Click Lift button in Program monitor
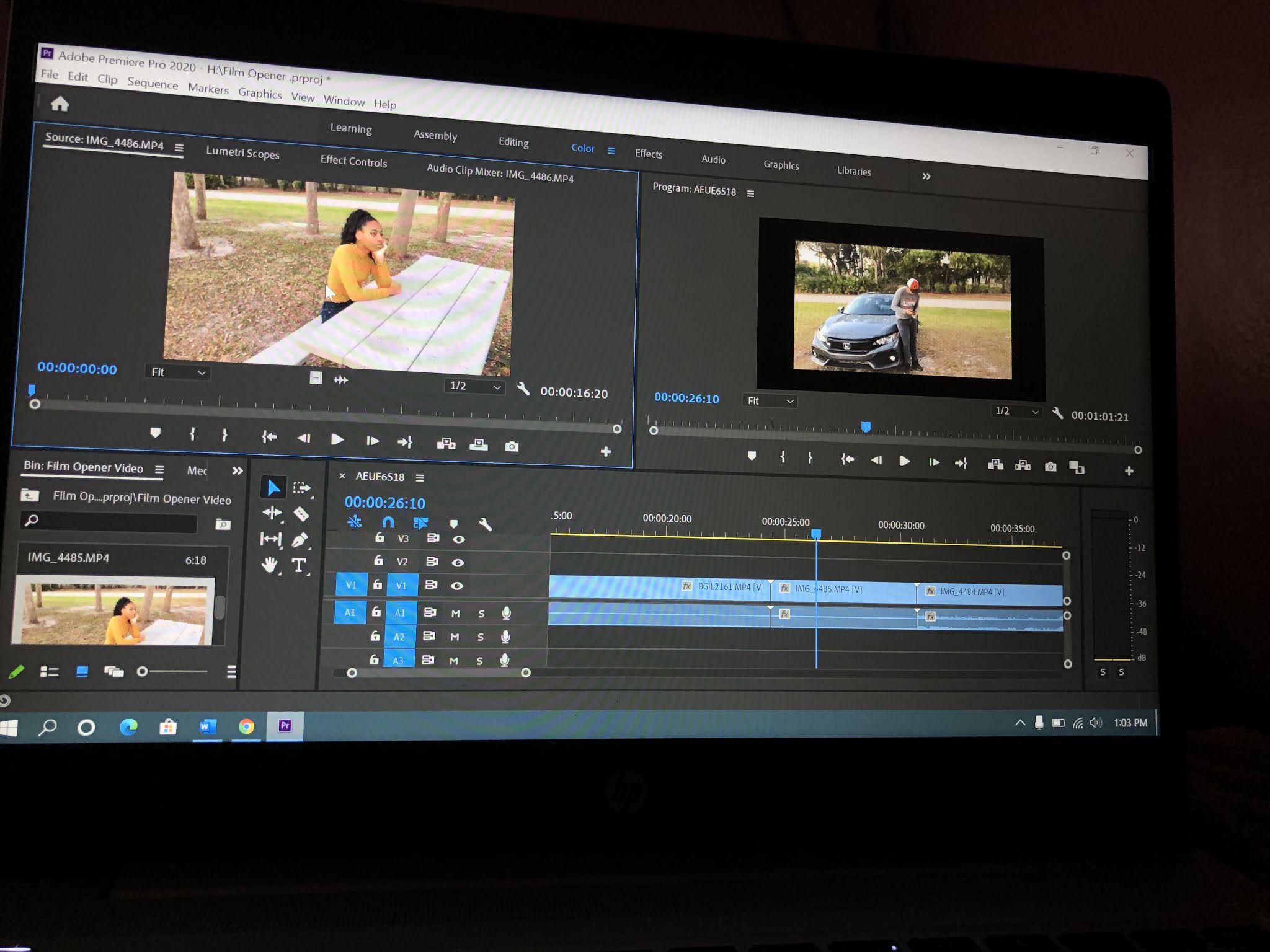Image resolution: width=1270 pixels, height=952 pixels. coord(995,465)
